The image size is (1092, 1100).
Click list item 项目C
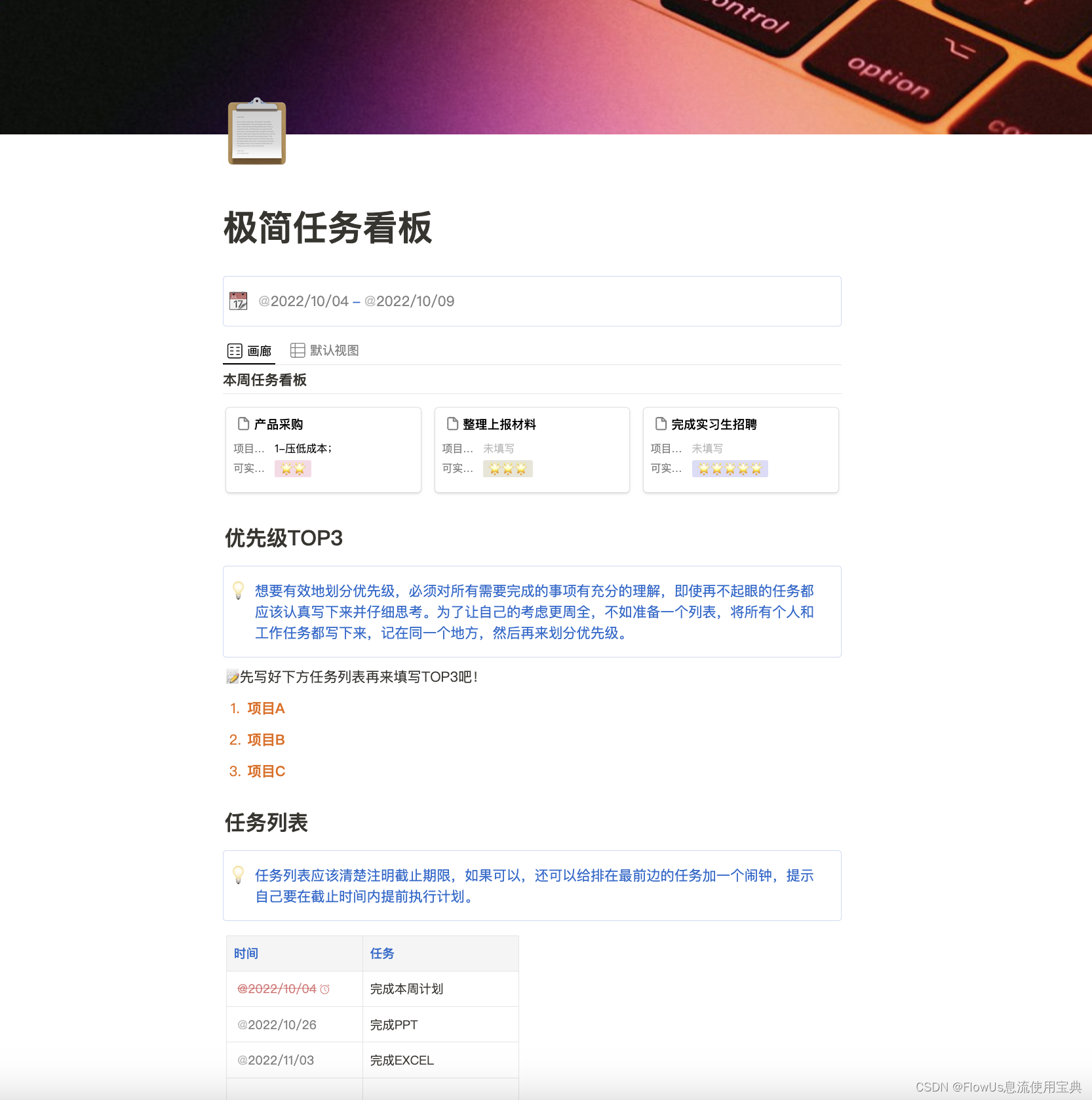pos(266,772)
